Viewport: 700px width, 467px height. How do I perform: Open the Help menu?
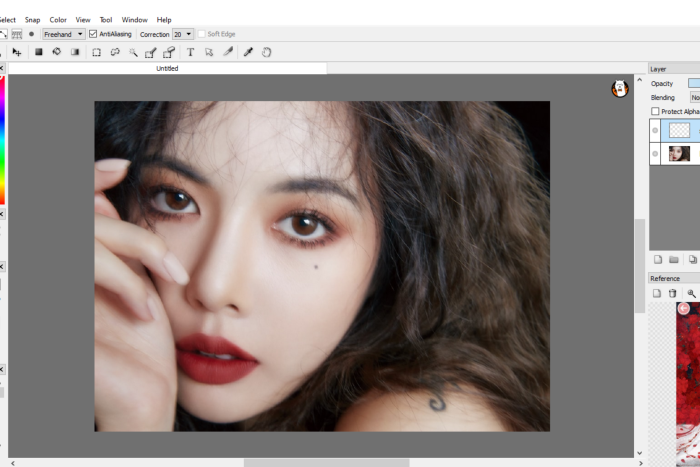[164, 20]
